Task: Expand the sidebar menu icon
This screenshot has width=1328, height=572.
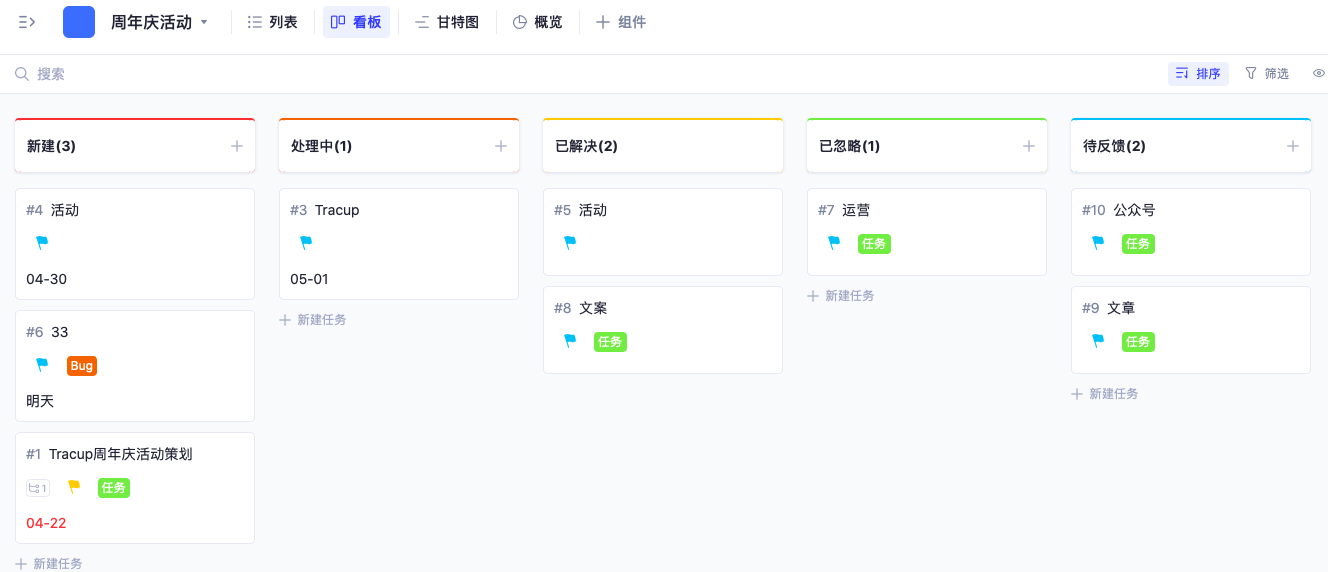Action: pyautogui.click(x=27, y=22)
